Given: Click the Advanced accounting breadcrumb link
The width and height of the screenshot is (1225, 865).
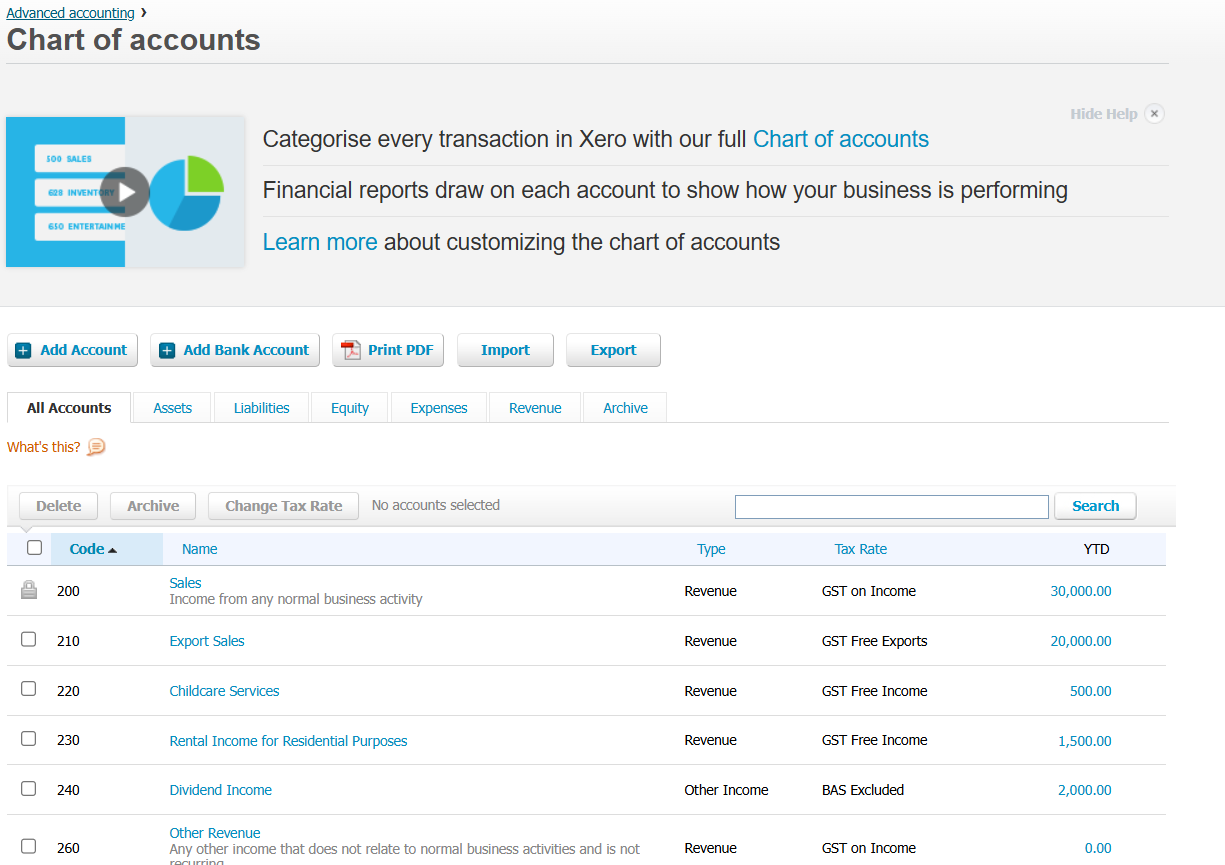Looking at the screenshot, I should tap(70, 13).
